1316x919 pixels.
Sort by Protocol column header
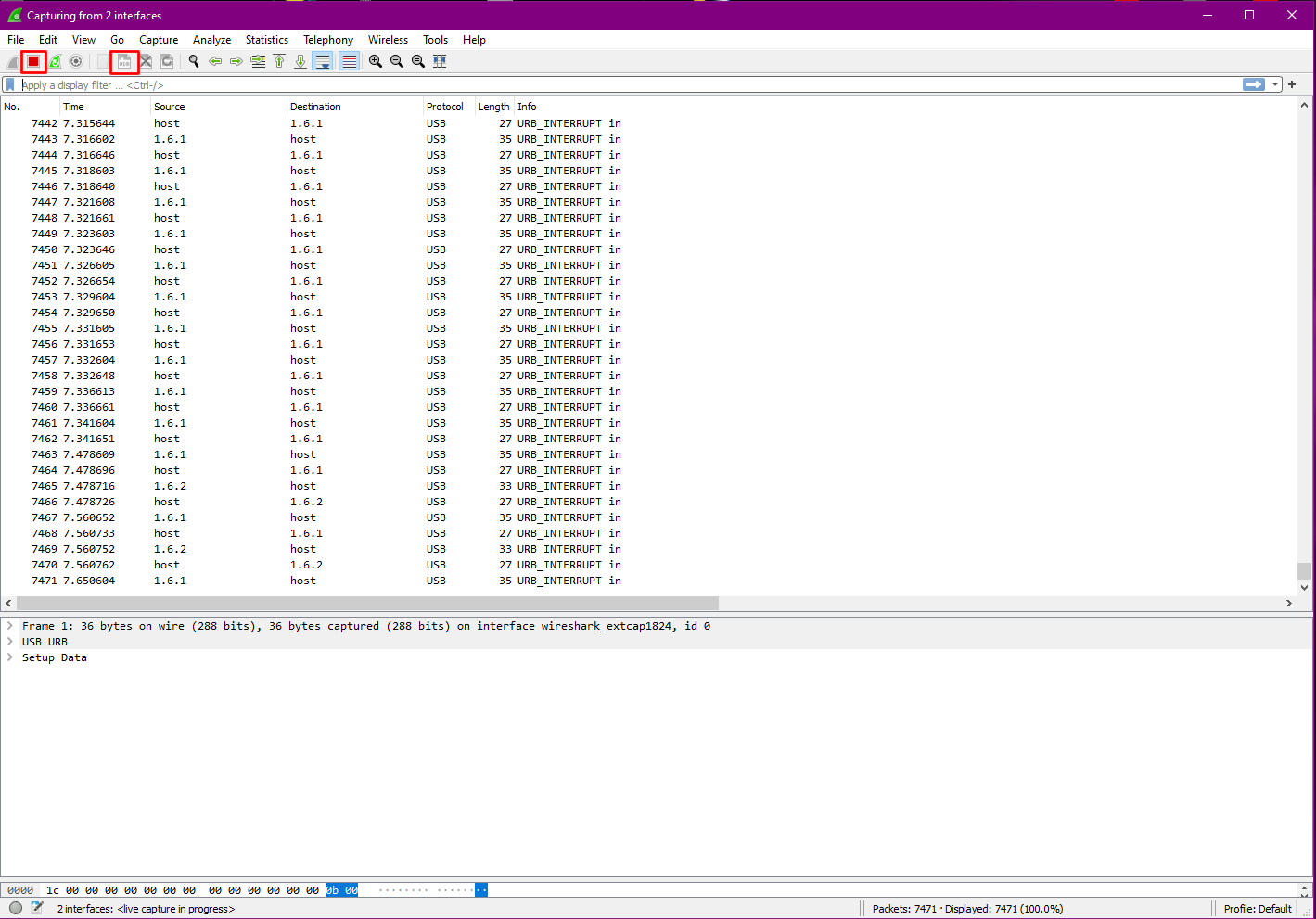pyautogui.click(x=449, y=107)
